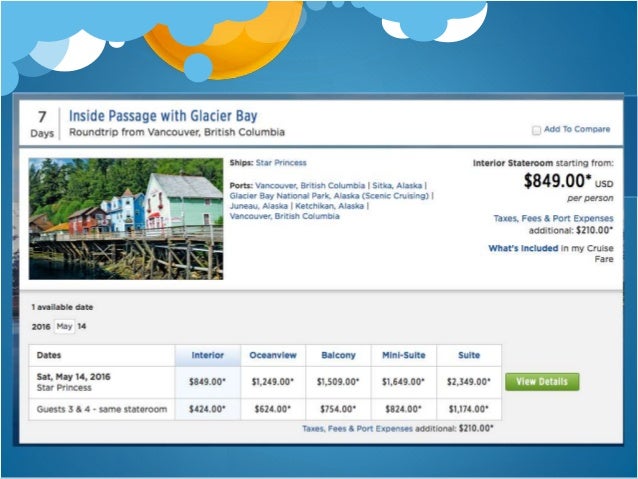Select the Suite column header
This screenshot has width=638, height=479.
(469, 355)
